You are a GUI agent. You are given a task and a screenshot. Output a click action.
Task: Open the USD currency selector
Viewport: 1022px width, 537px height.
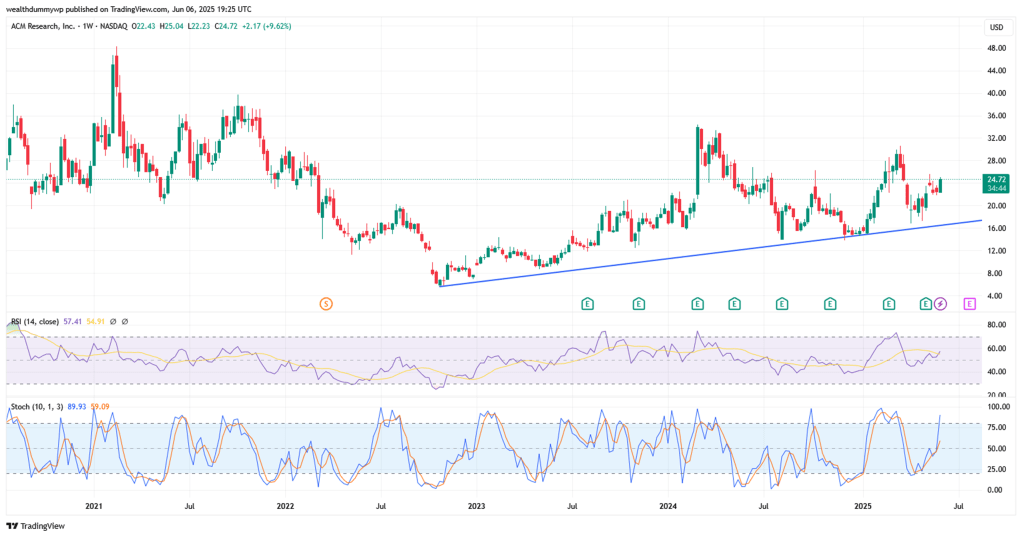click(997, 27)
